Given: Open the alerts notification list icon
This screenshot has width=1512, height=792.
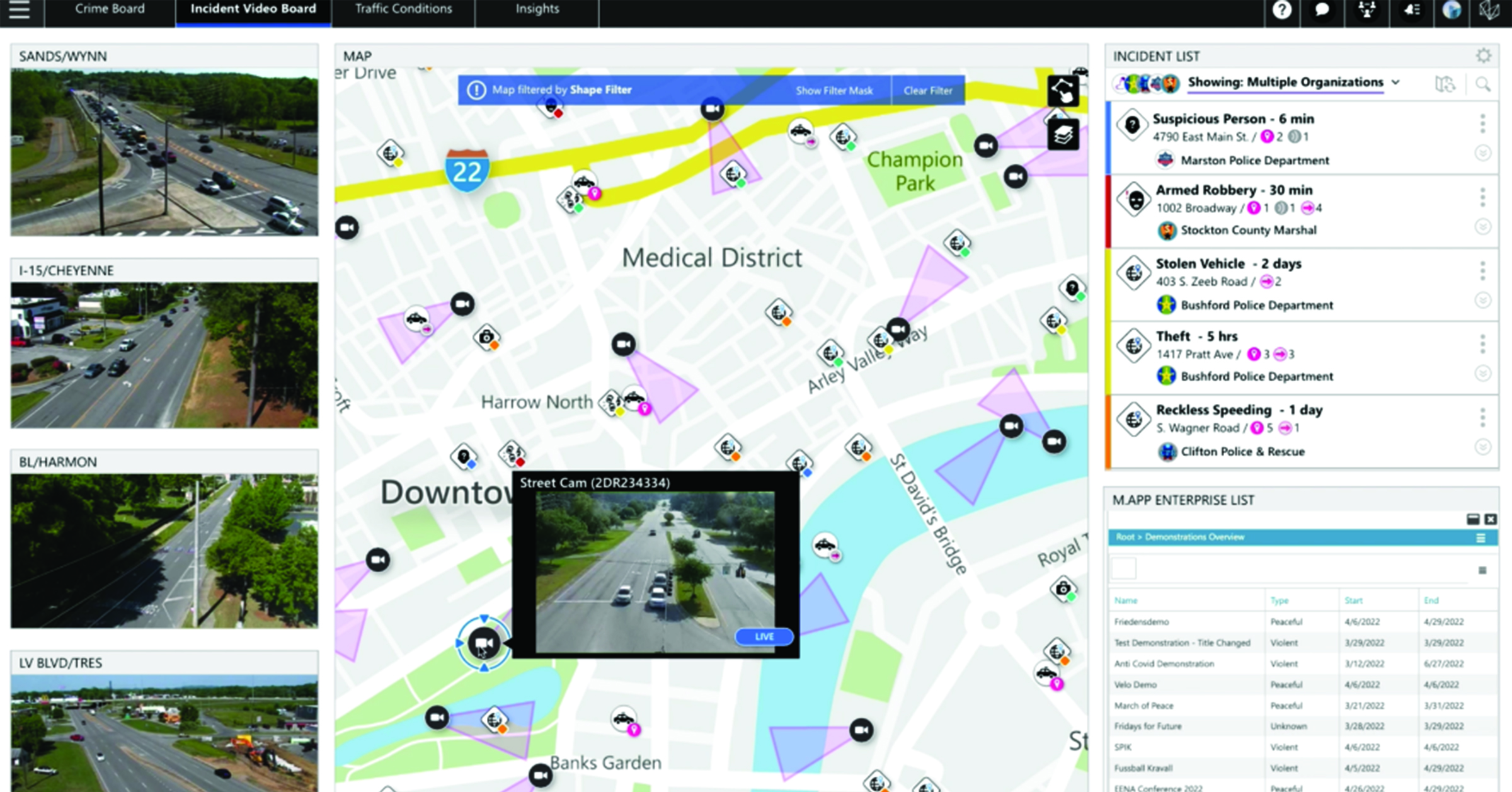Looking at the screenshot, I should [1410, 11].
